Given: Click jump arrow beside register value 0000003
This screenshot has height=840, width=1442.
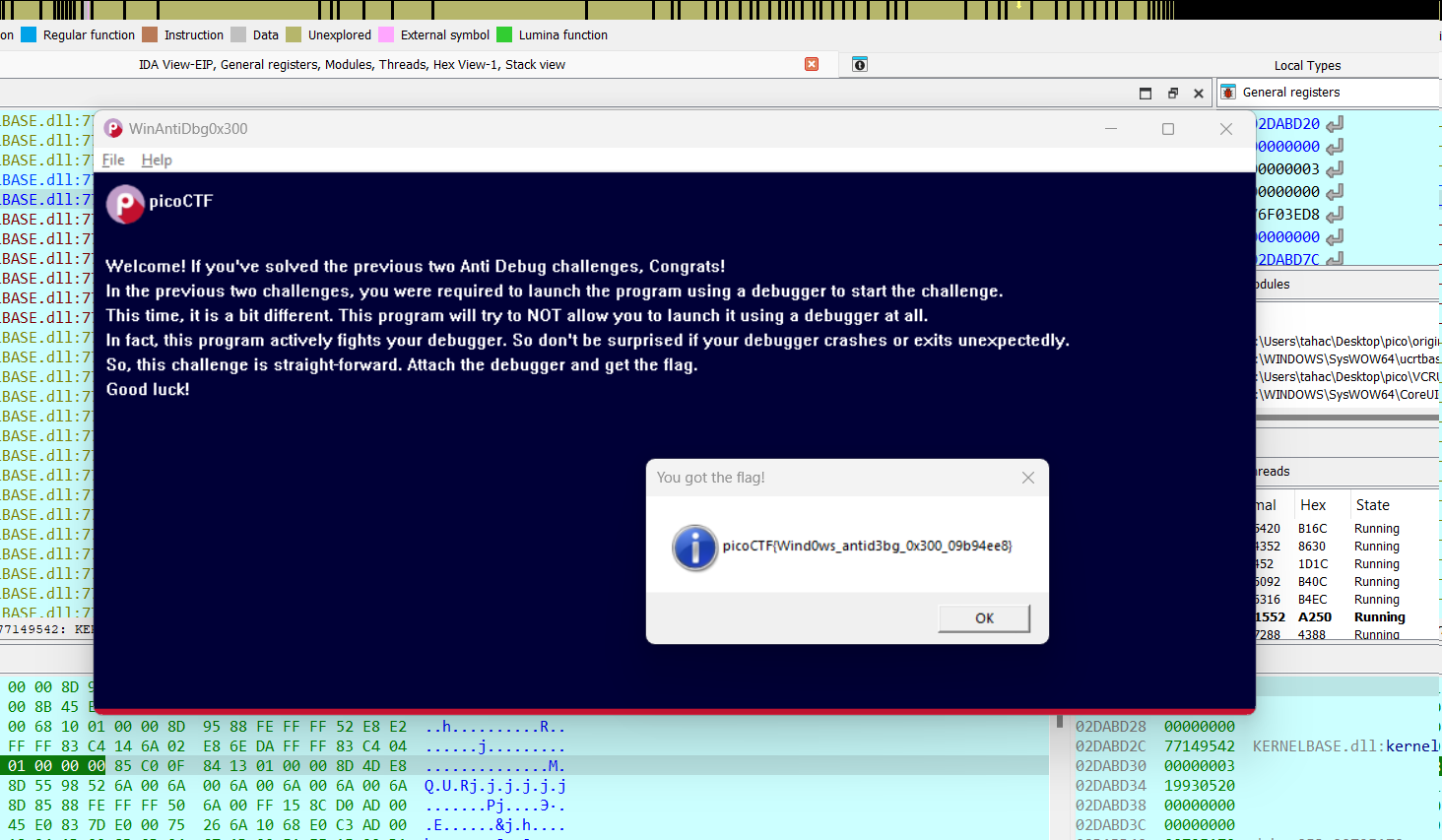Looking at the screenshot, I should (x=1335, y=170).
